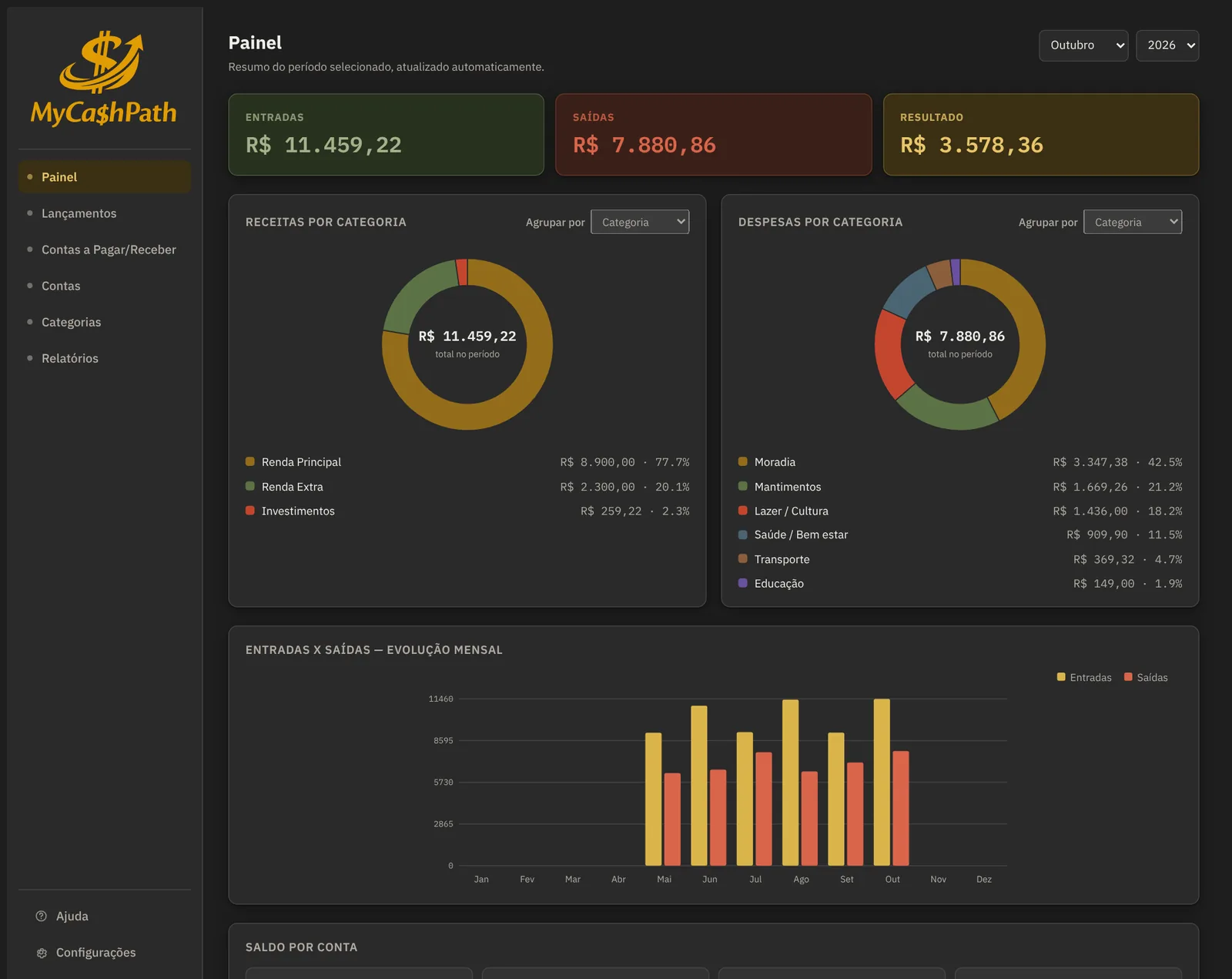Click the Moradia amount R$ 3.347,38
1232x979 pixels.
tap(1090, 462)
